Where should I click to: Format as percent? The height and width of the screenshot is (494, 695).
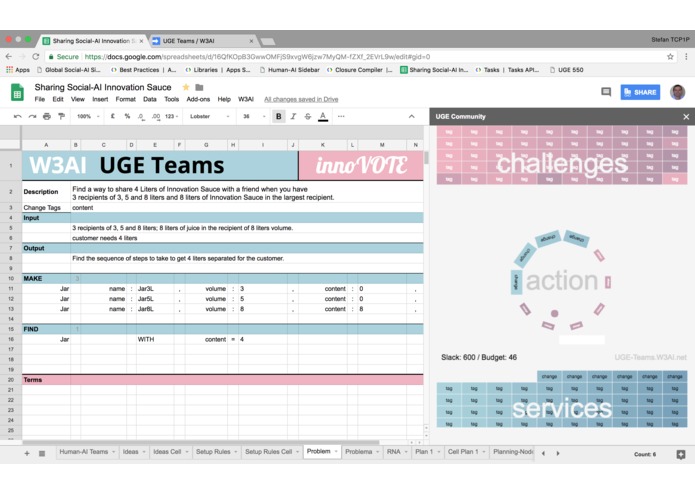tap(127, 117)
